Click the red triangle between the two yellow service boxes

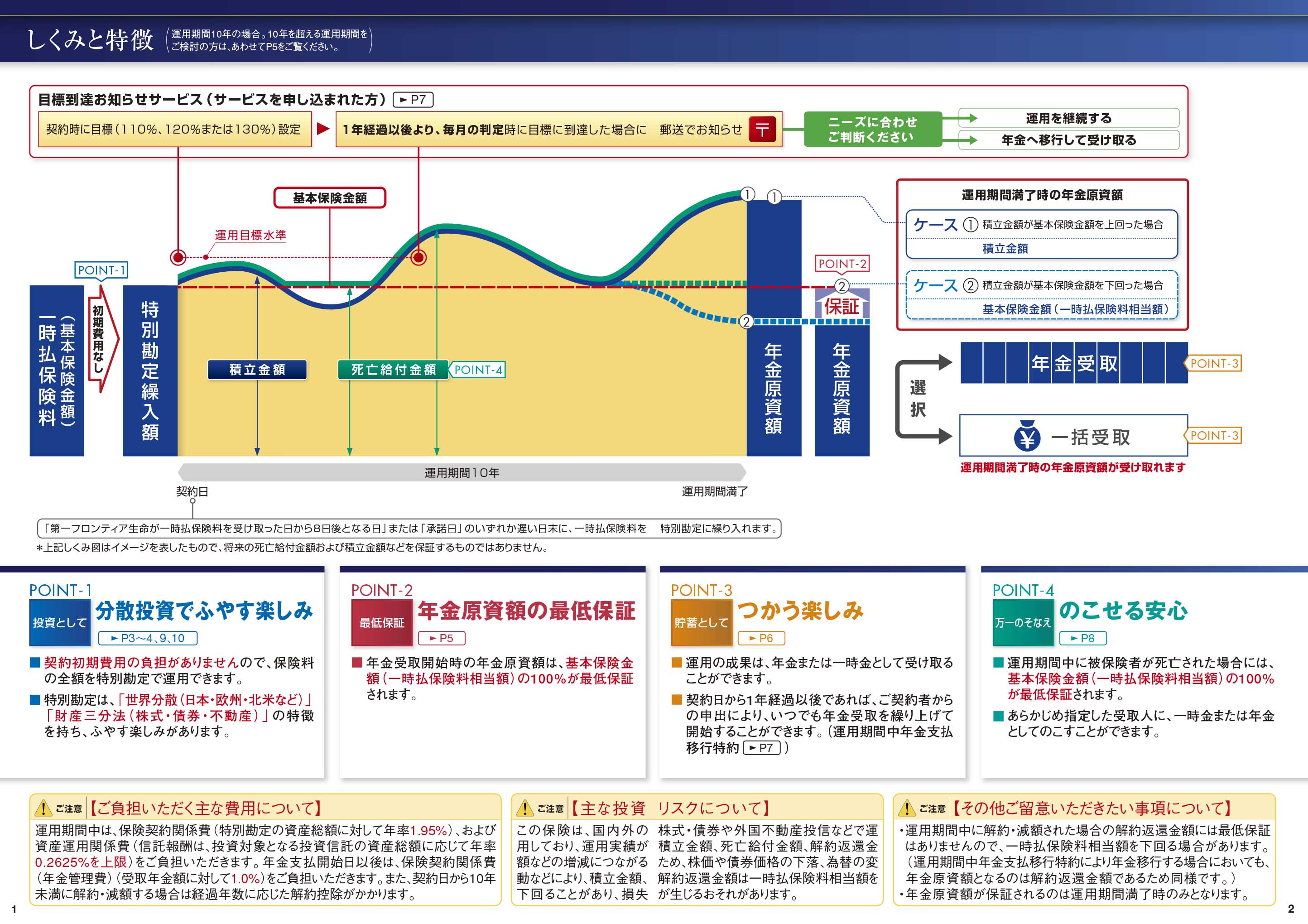click(323, 129)
